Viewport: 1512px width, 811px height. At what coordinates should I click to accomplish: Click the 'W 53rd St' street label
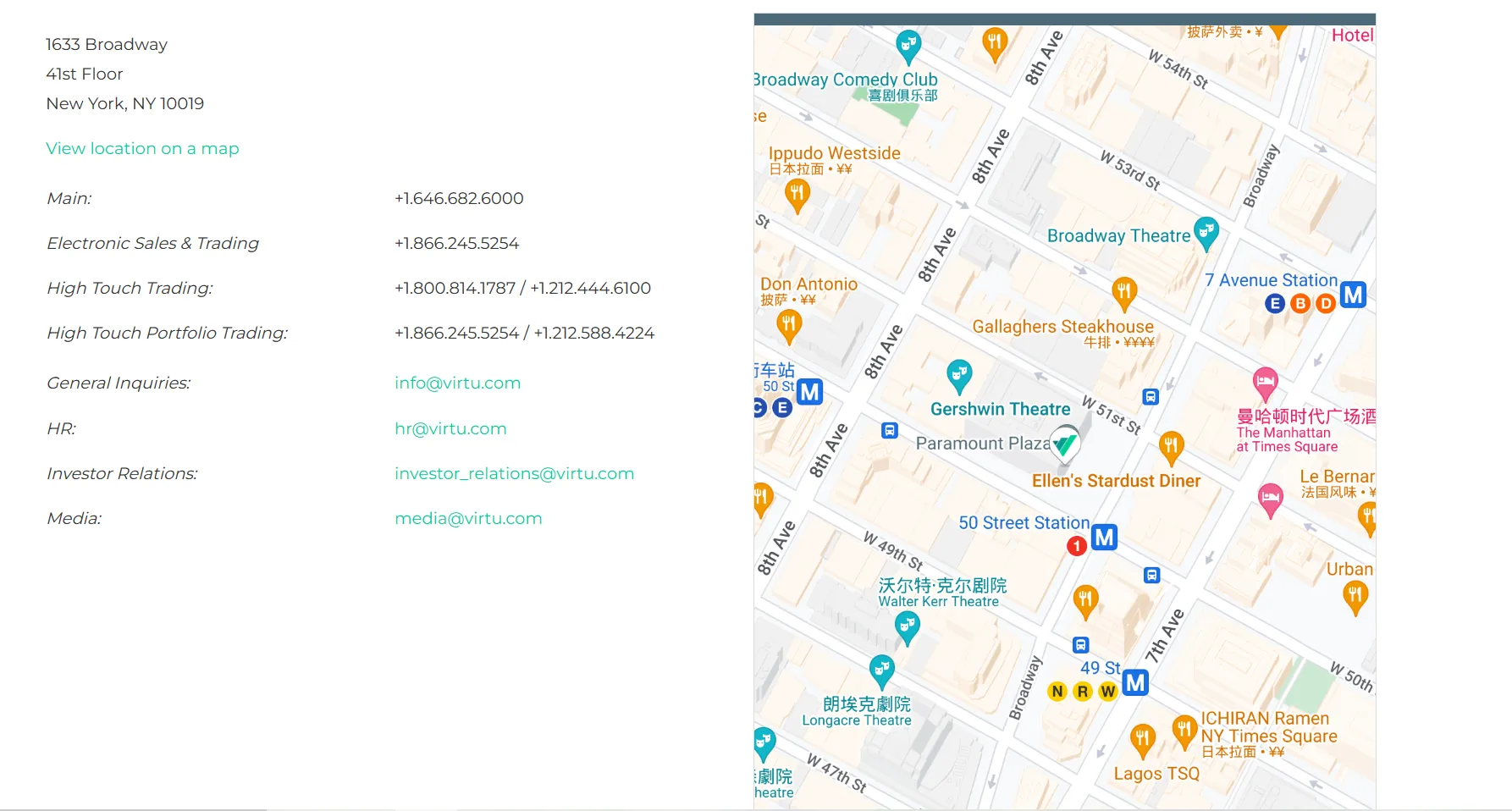(x=1130, y=170)
